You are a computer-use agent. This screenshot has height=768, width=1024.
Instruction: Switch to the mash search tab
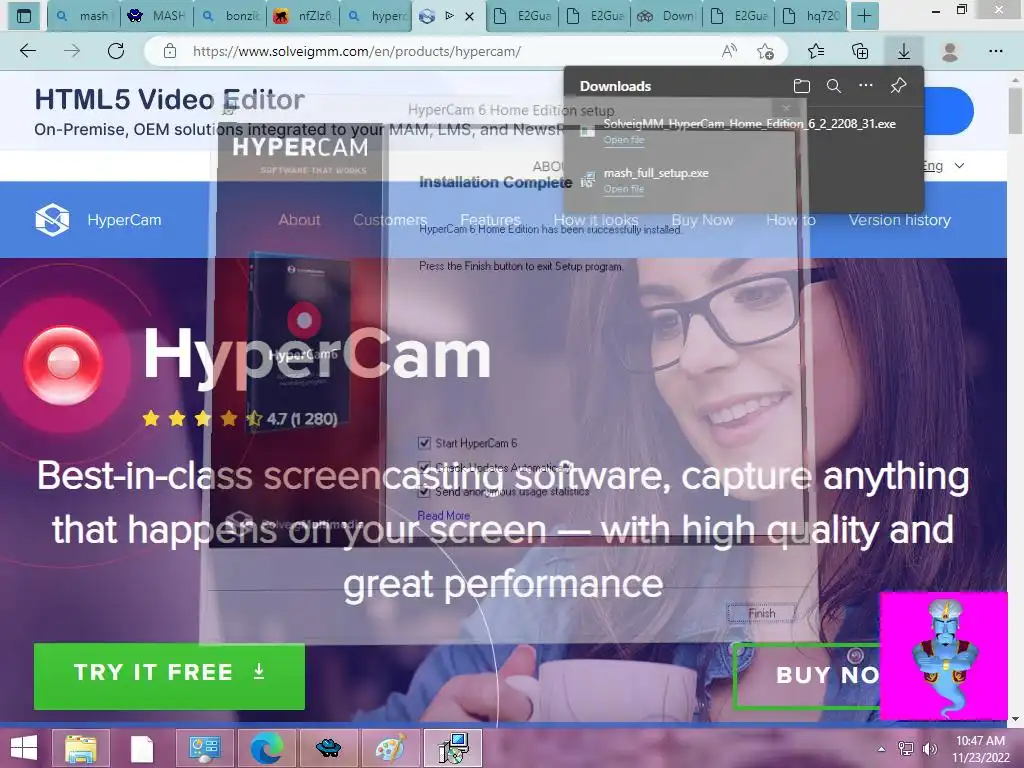coord(84,16)
